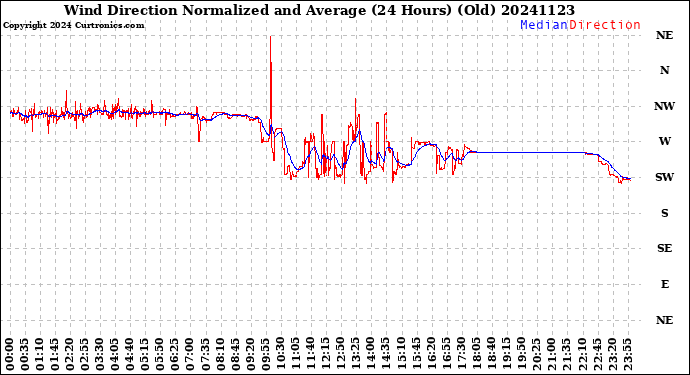
Task: Click the 16:55 time label
Action: point(446,354)
